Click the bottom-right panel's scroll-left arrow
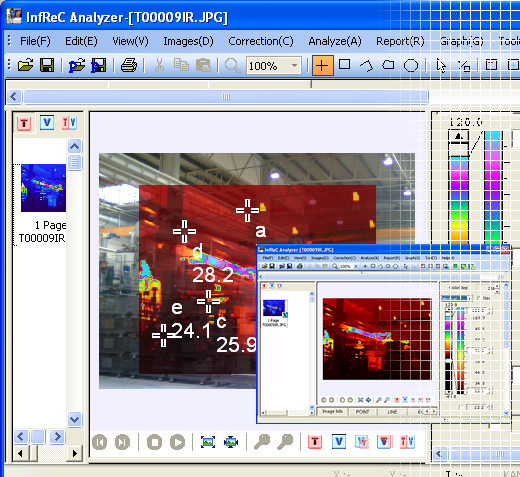 pyautogui.click(x=439, y=454)
